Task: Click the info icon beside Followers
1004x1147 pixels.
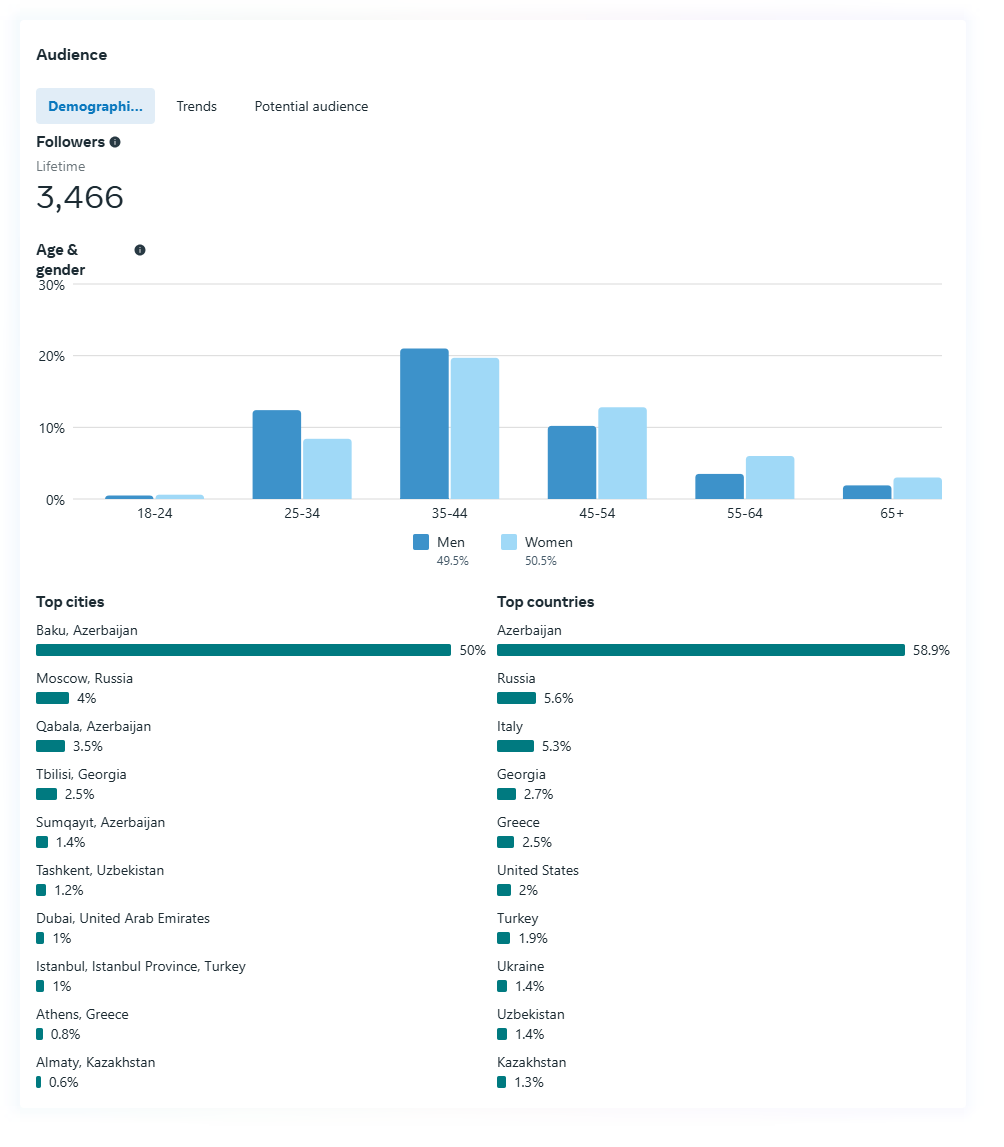Action: pyautogui.click(x=115, y=142)
